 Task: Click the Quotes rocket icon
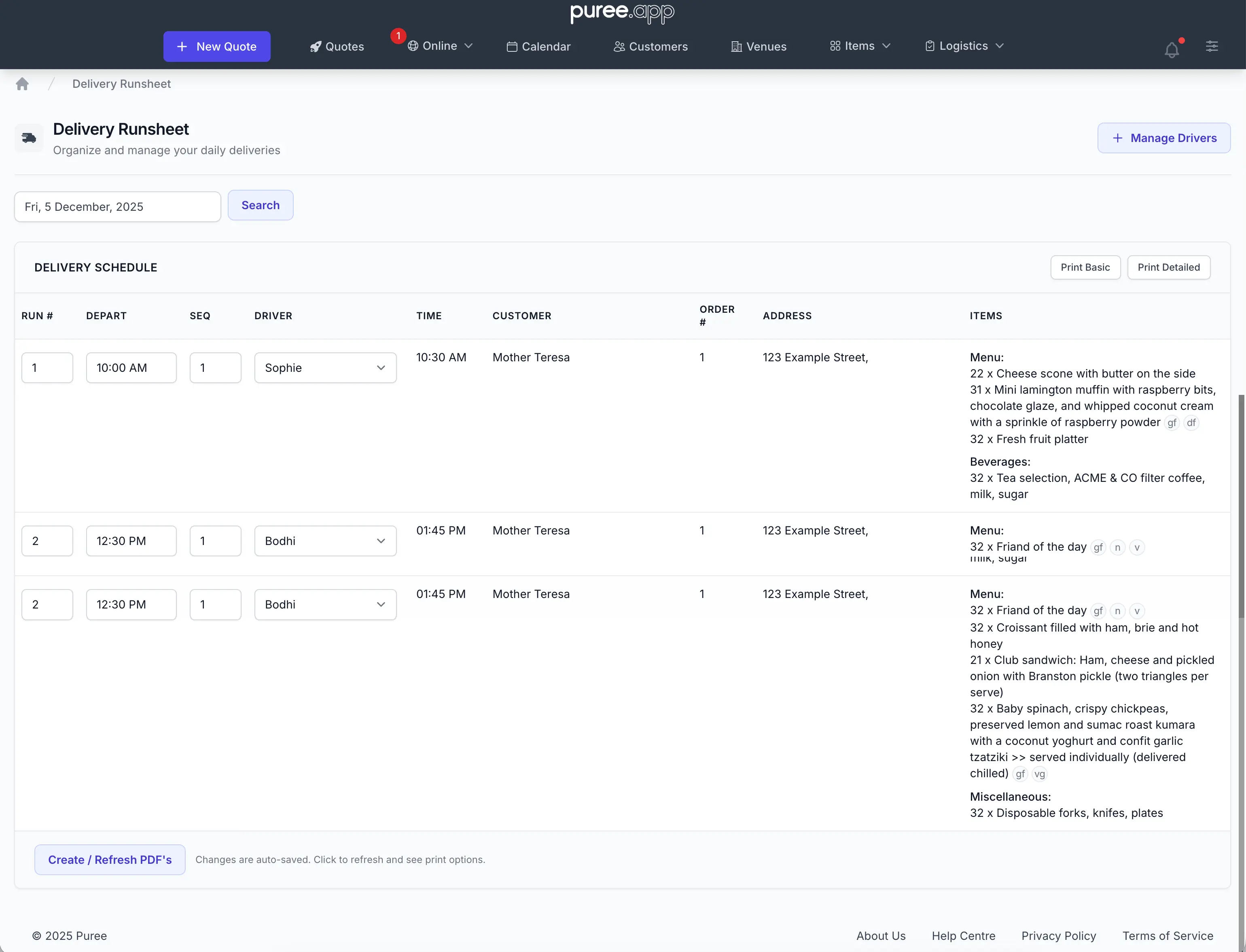317,47
